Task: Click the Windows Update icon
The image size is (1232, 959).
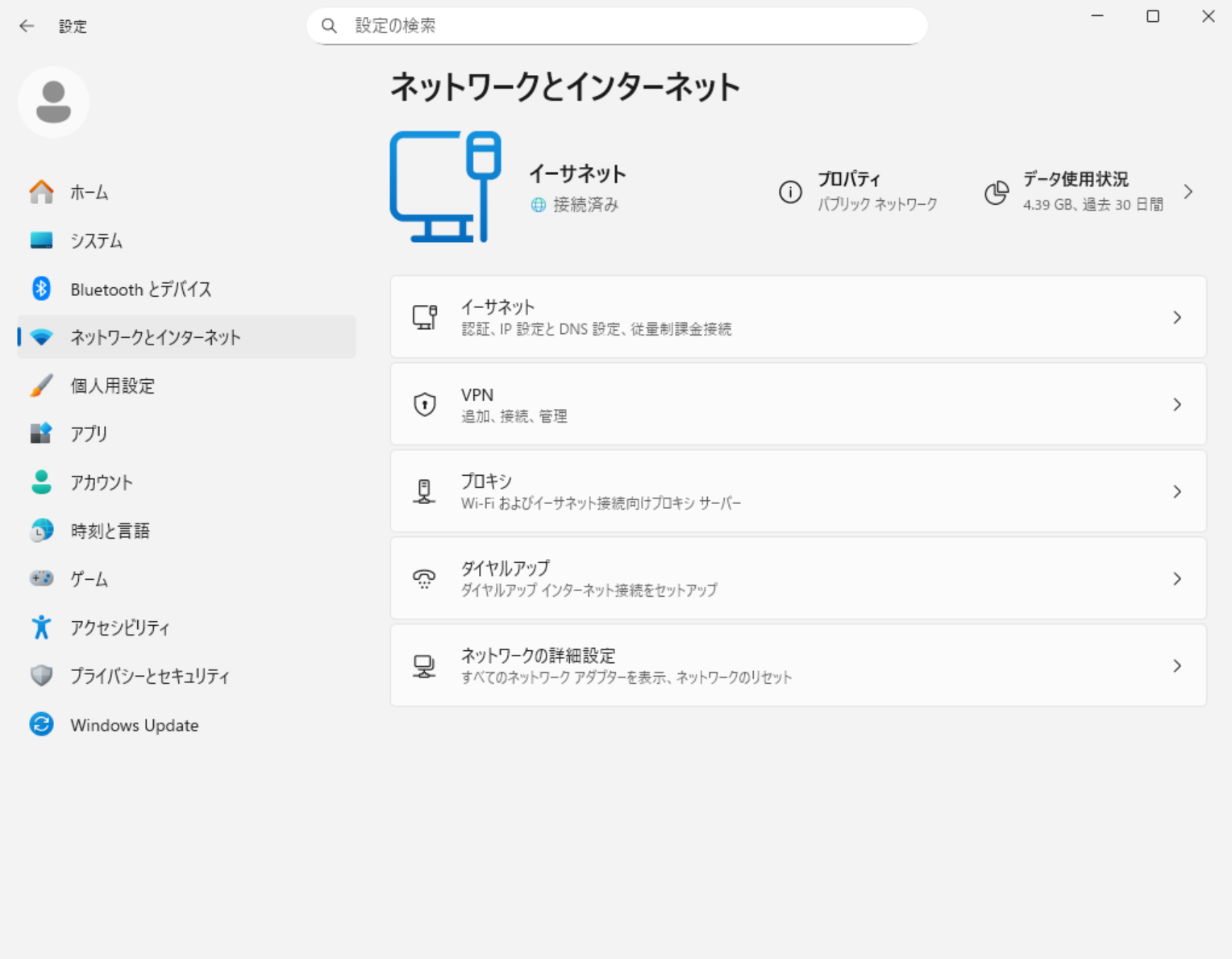Action: pos(41,724)
